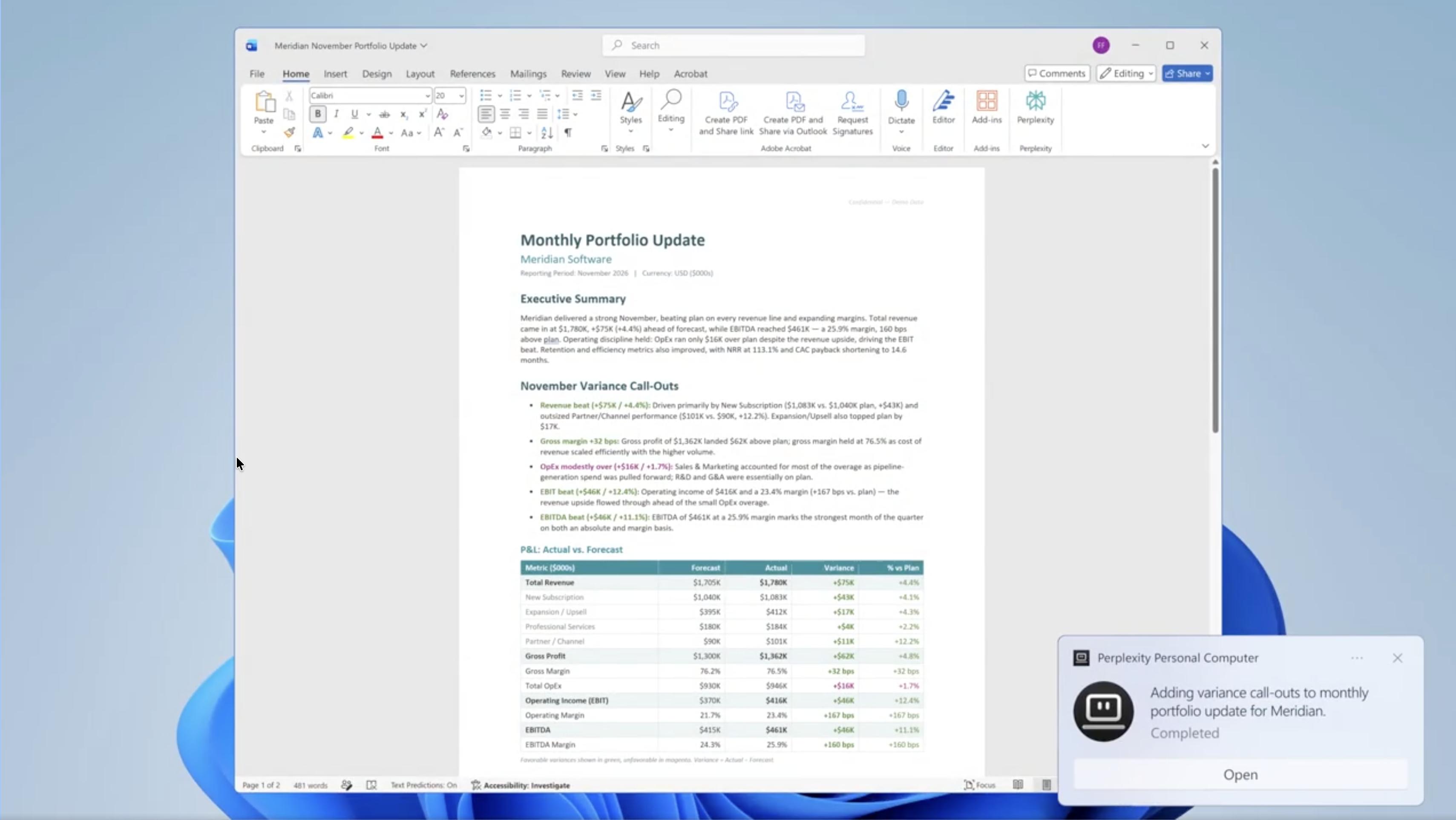
Task: Sort the selection alphabetically
Action: point(547,133)
